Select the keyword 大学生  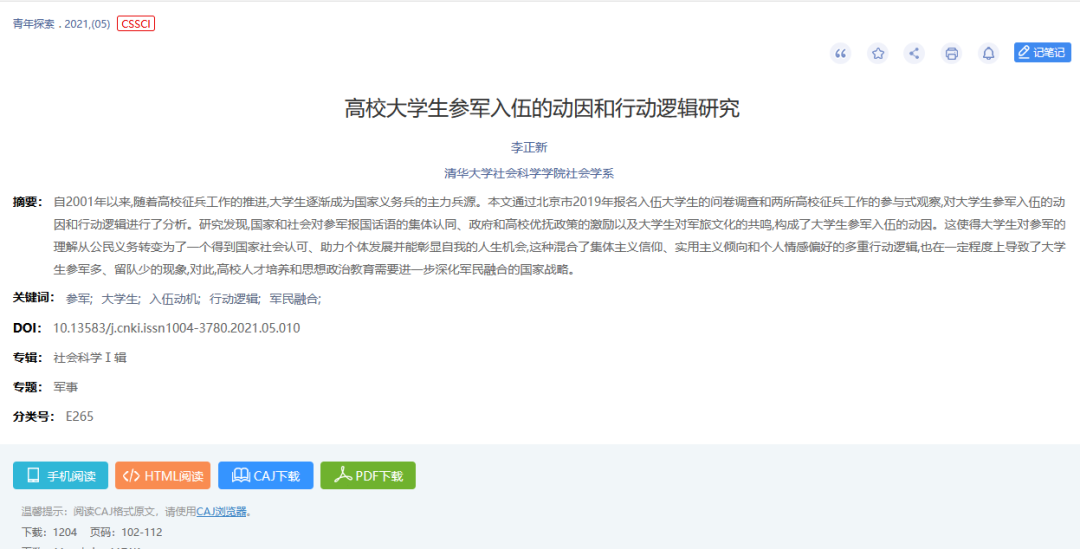(120, 299)
